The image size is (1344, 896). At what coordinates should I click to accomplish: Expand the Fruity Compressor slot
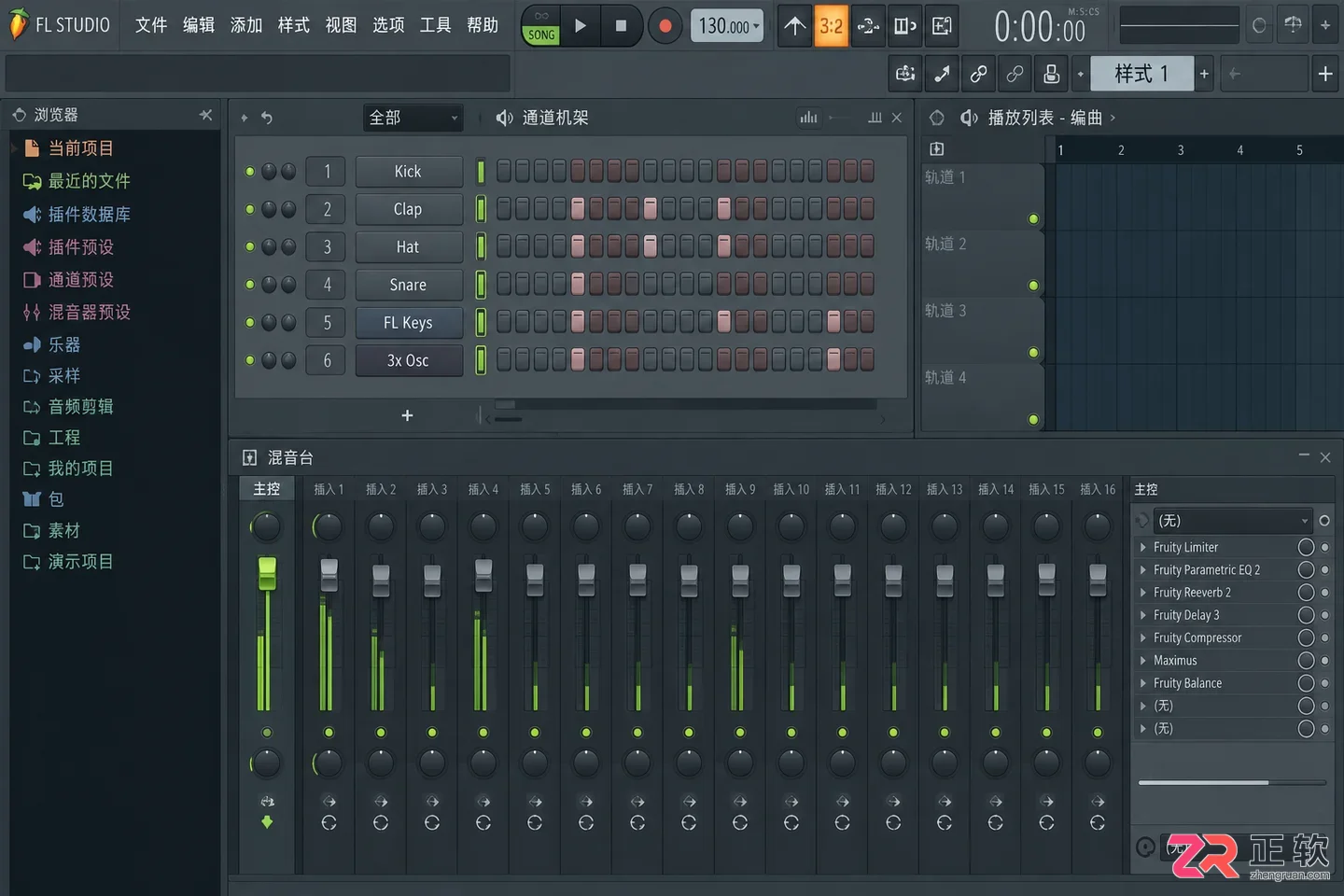[x=1143, y=637]
